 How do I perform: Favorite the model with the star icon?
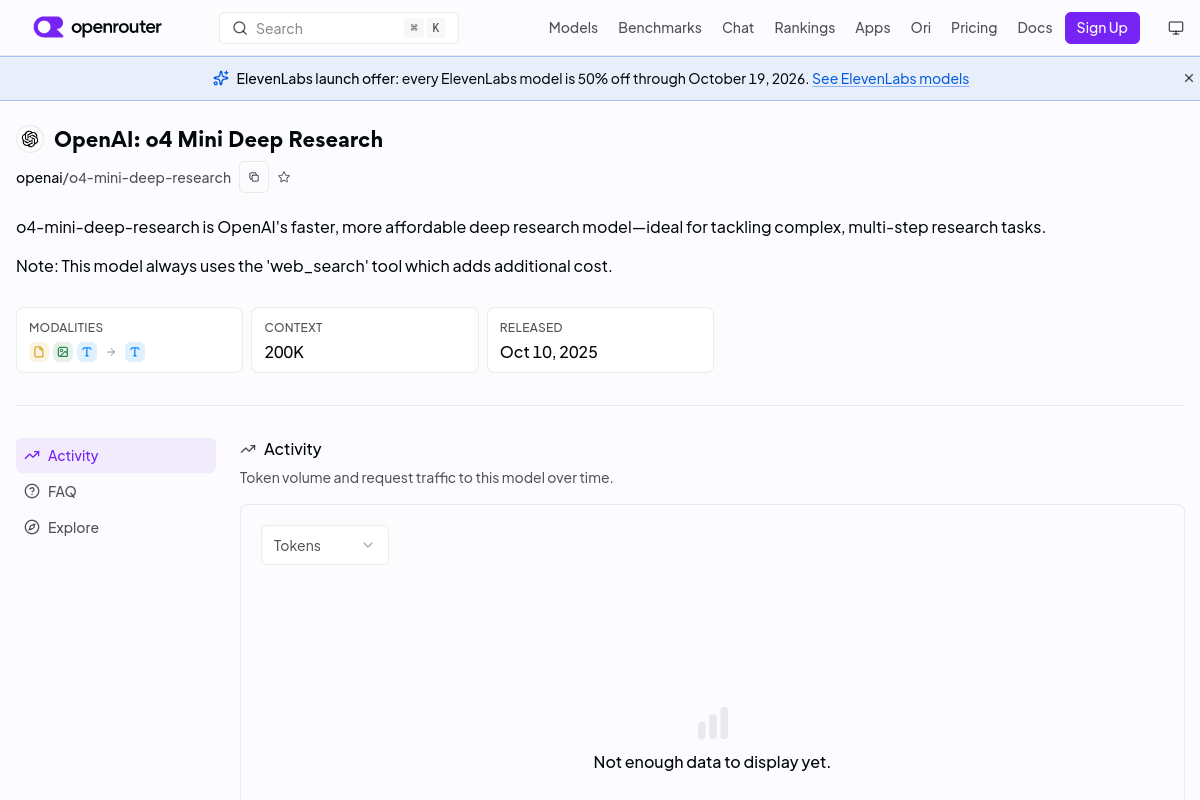pos(284,177)
